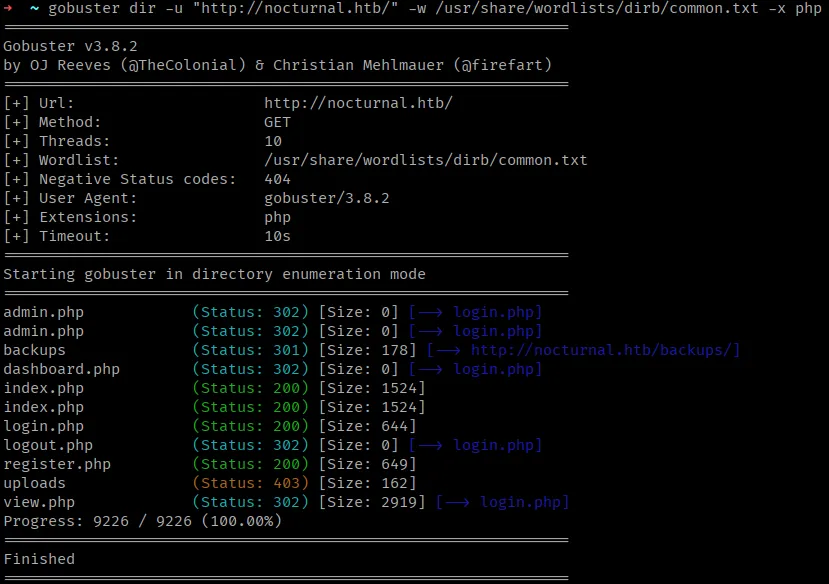Click the "Gobuster v3.8.2" version line
The height and width of the screenshot is (584, 829).
(70, 46)
